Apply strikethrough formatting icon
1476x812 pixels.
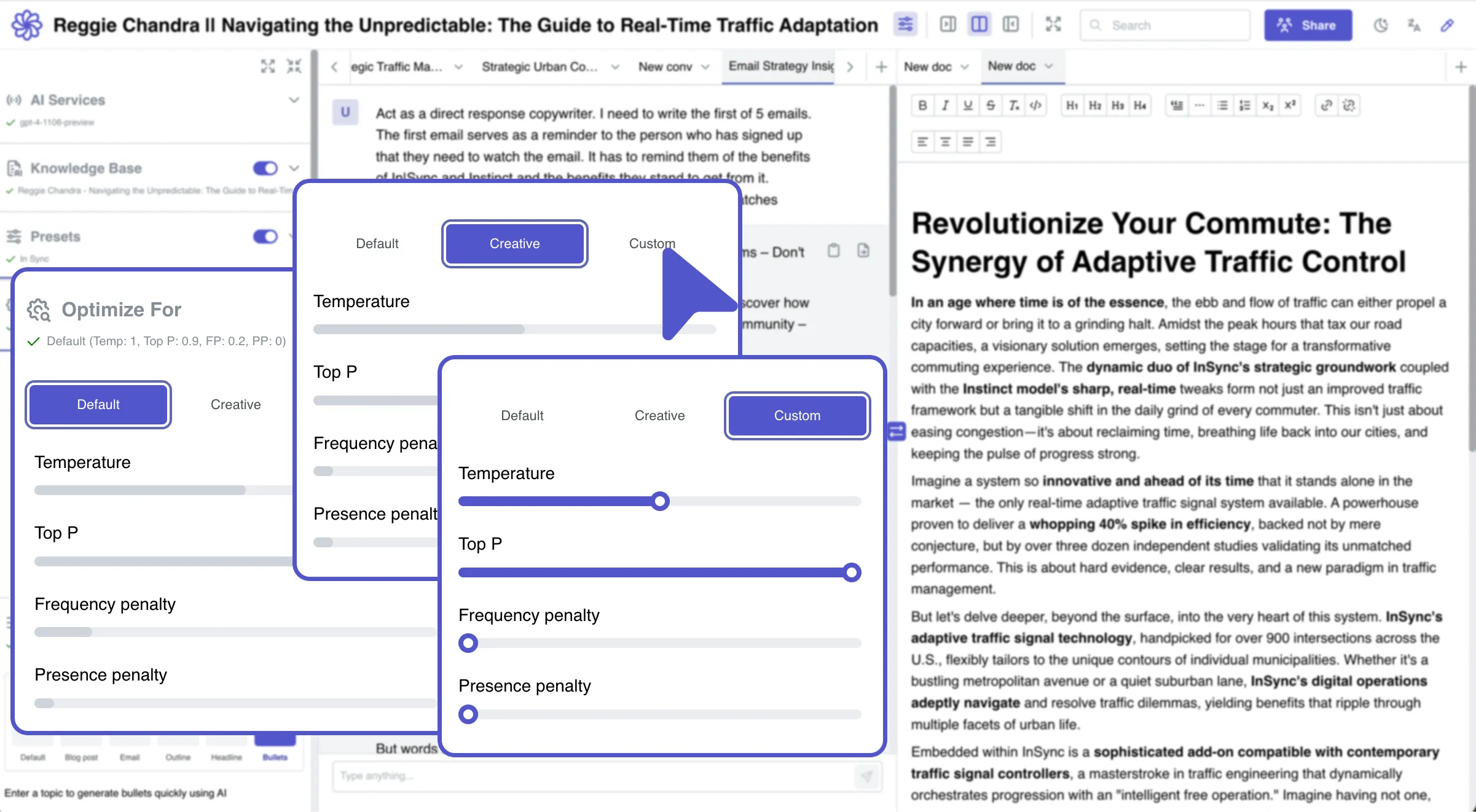[x=991, y=106]
